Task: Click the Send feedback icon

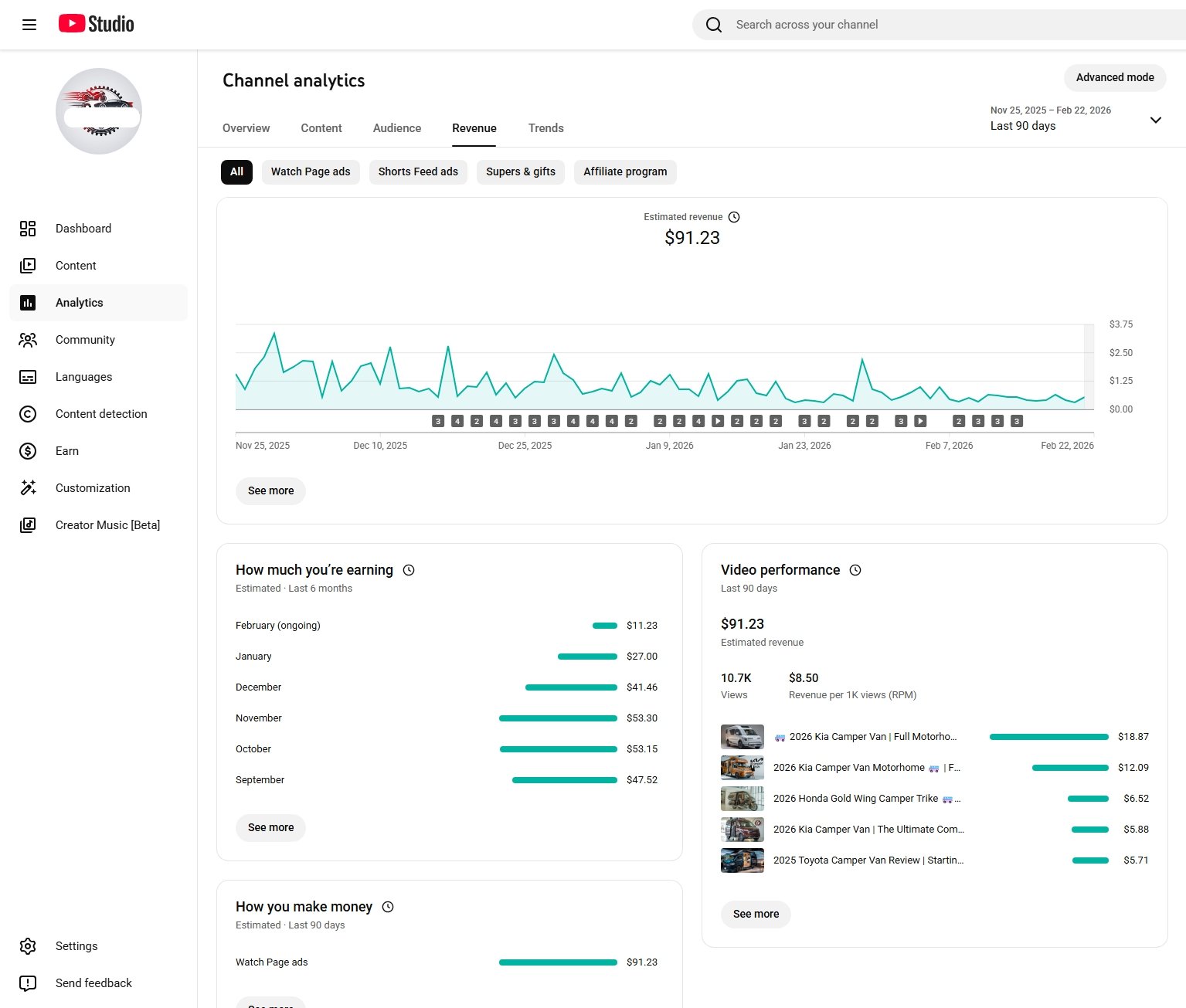Action: pos(28,983)
